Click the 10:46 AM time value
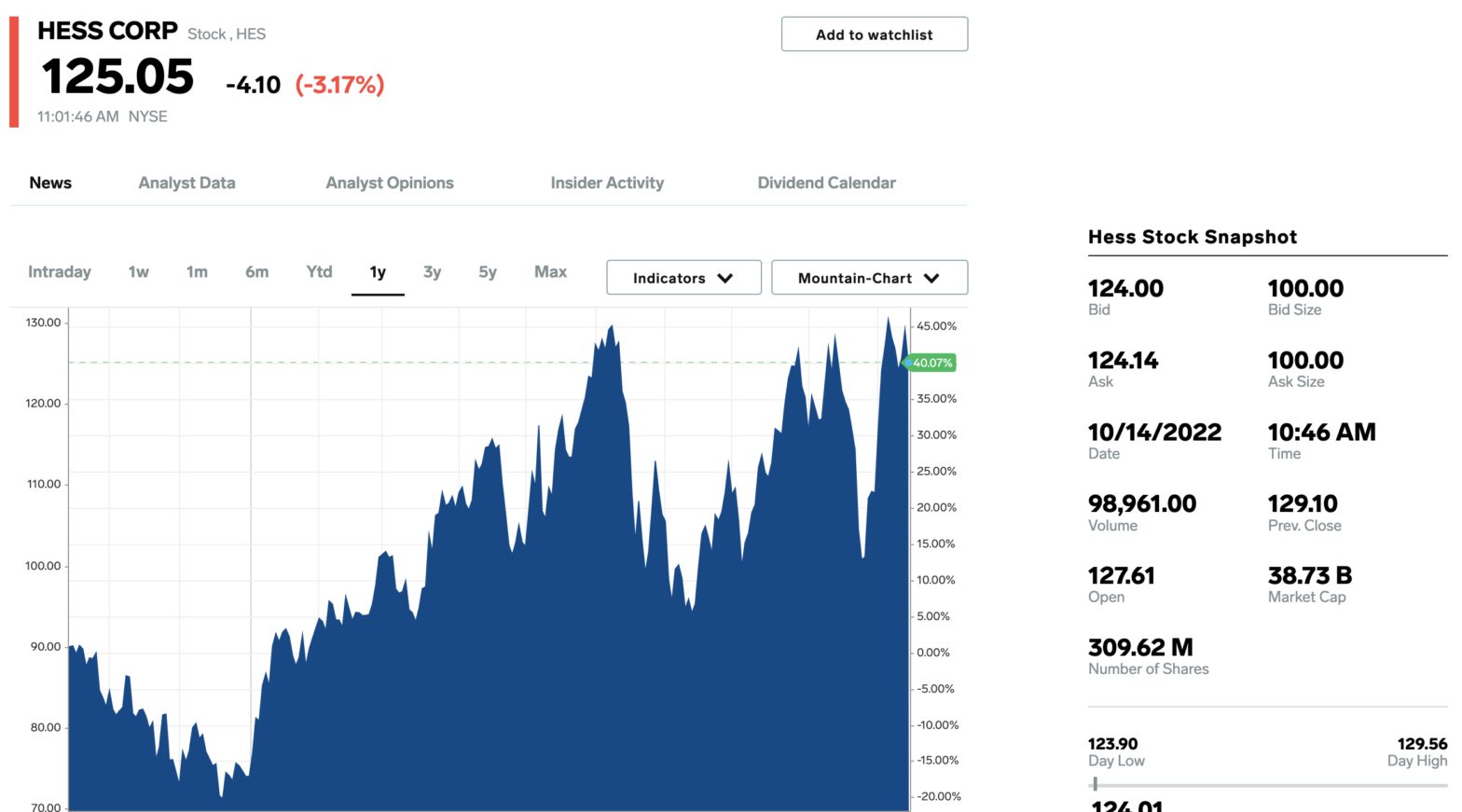1462x812 pixels. tap(1321, 432)
